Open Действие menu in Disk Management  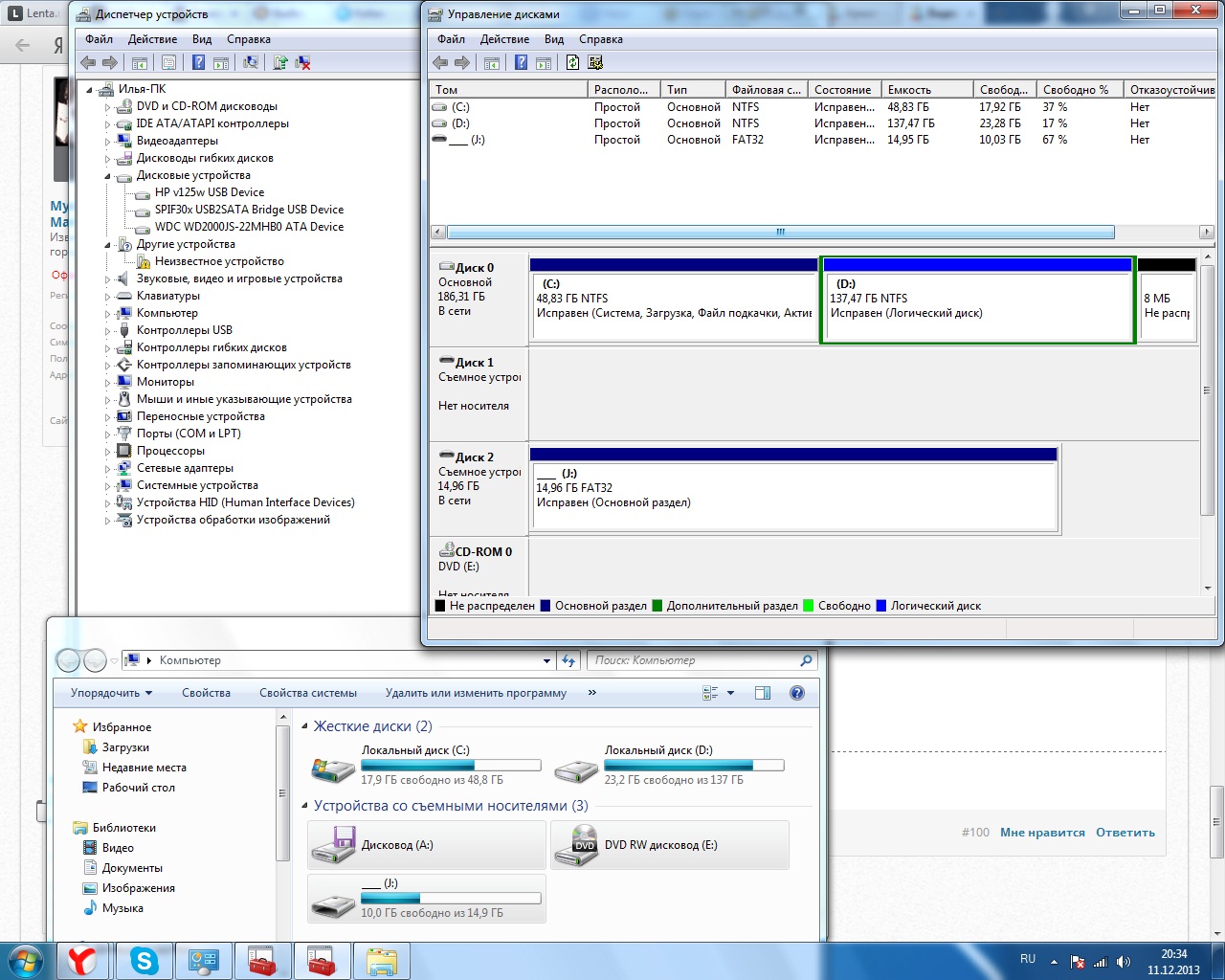pyautogui.click(x=504, y=39)
